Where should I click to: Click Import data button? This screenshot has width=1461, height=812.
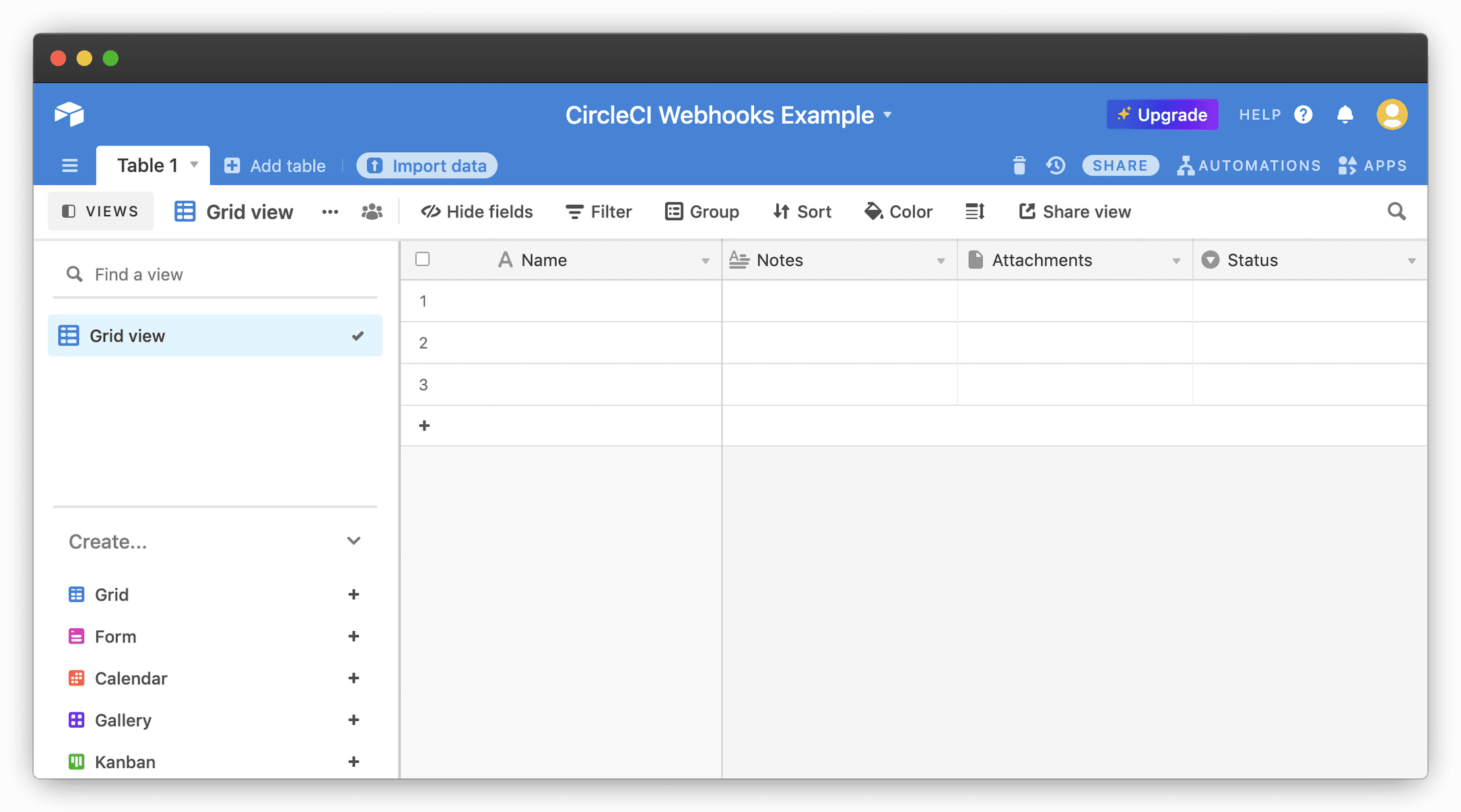tap(427, 166)
